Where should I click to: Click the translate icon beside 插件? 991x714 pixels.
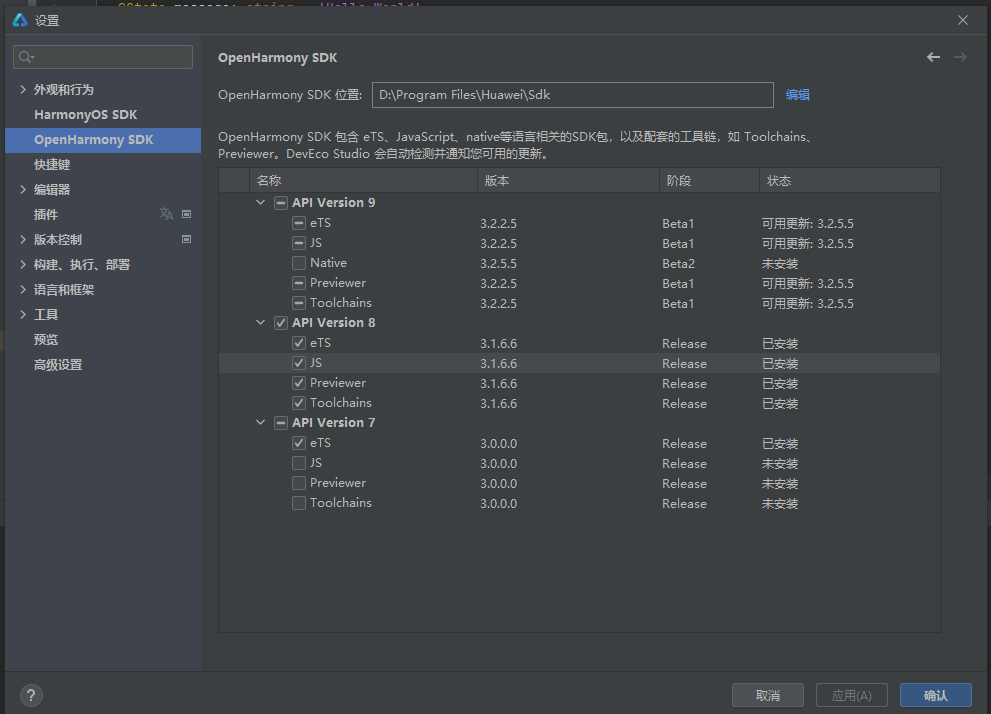click(166, 214)
